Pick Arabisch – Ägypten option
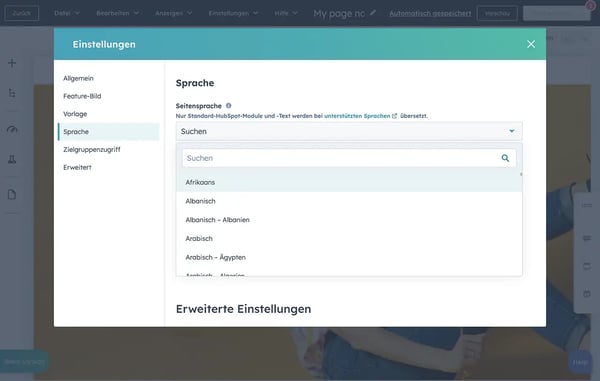Image resolution: width=600 pixels, height=381 pixels. [x=349, y=257]
